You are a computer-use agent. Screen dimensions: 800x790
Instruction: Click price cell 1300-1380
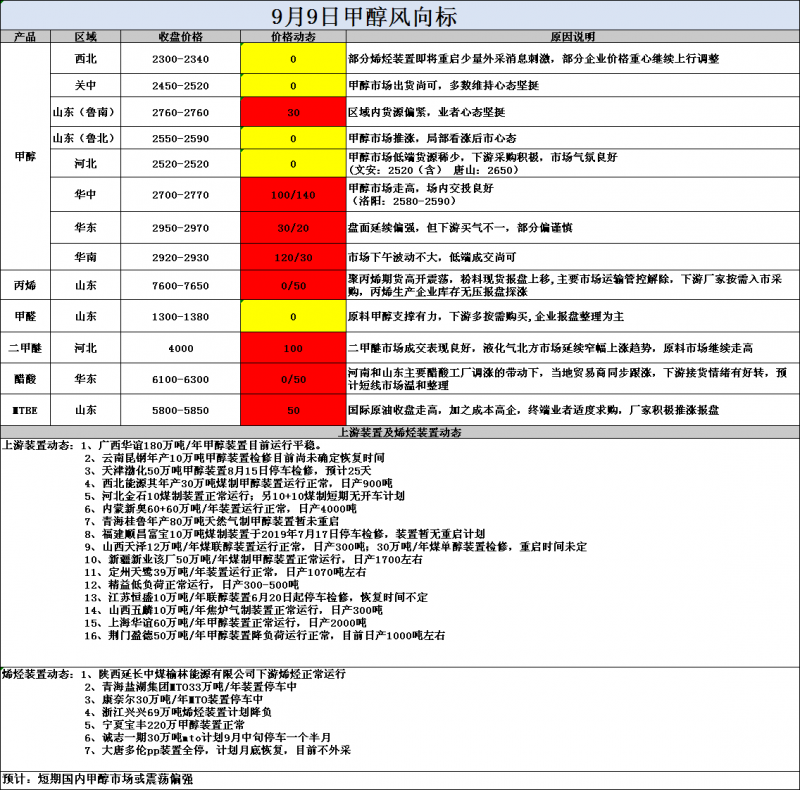[x=180, y=316]
